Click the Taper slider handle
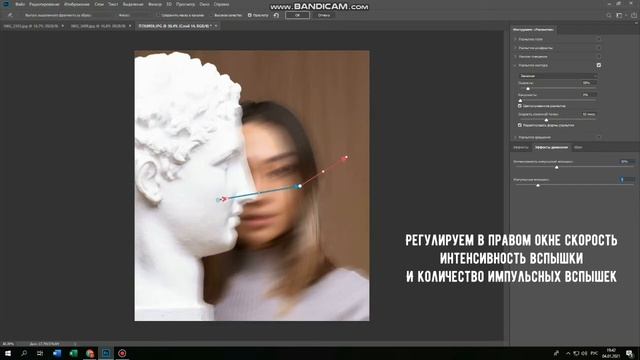 [x=520, y=100]
